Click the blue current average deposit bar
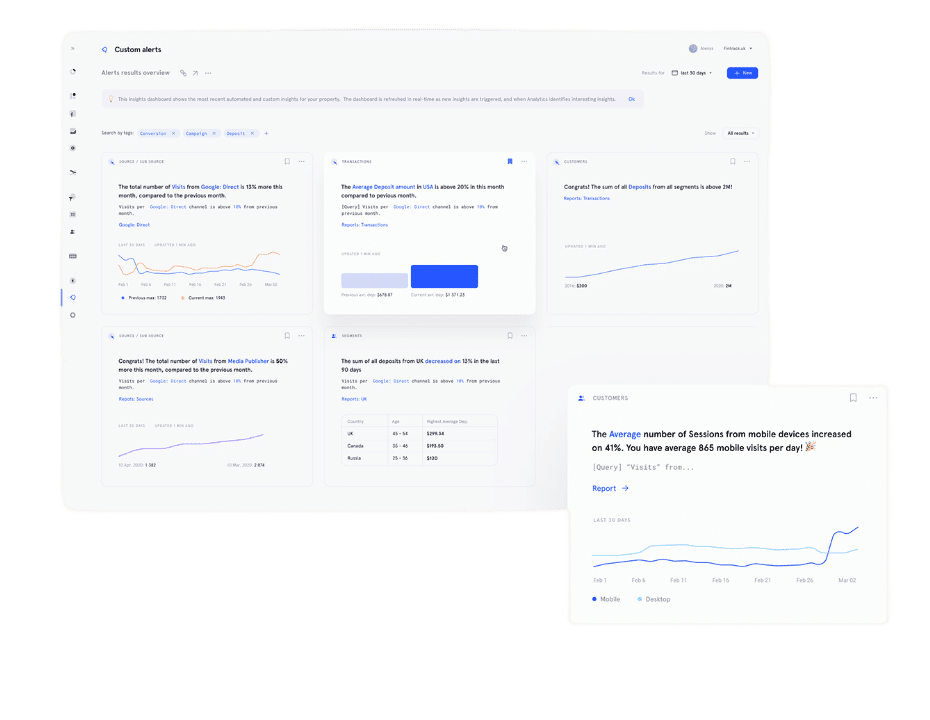 point(444,276)
